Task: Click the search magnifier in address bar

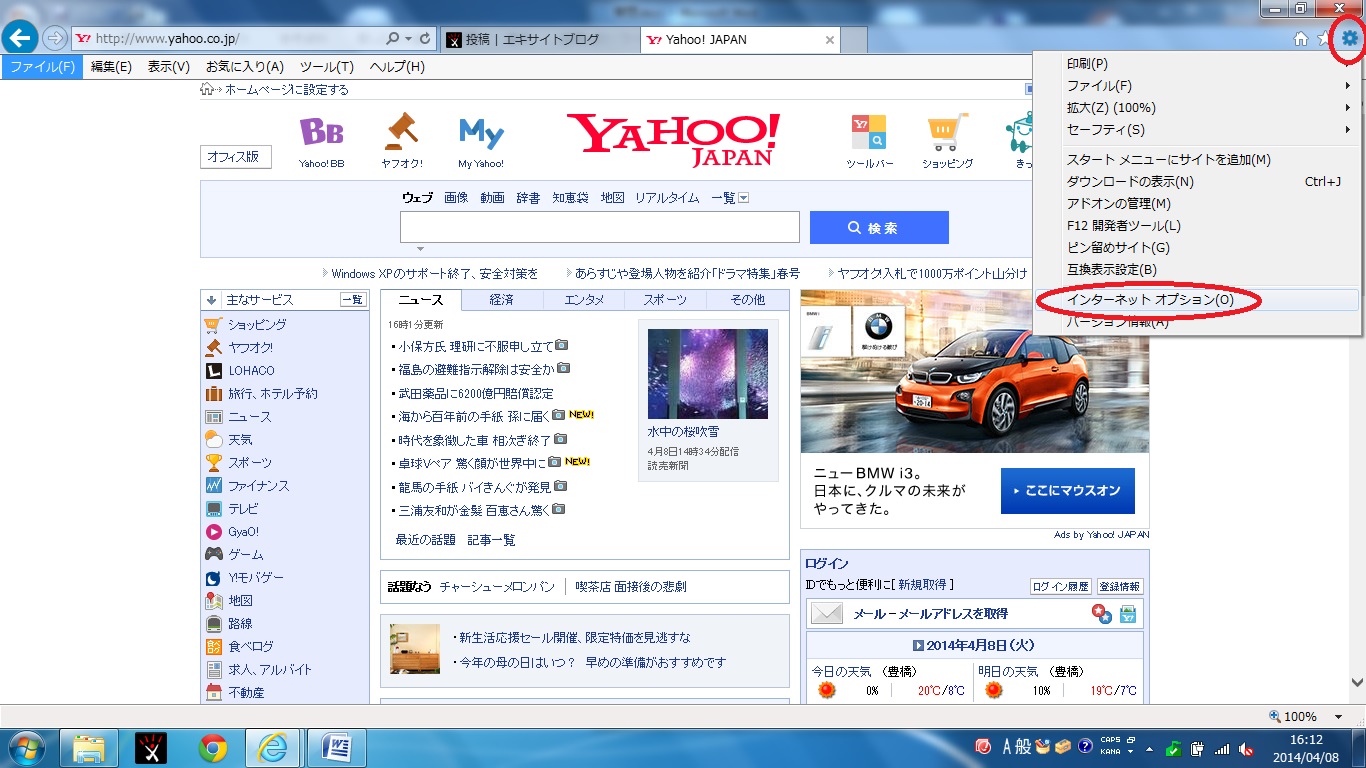Action: [x=393, y=39]
